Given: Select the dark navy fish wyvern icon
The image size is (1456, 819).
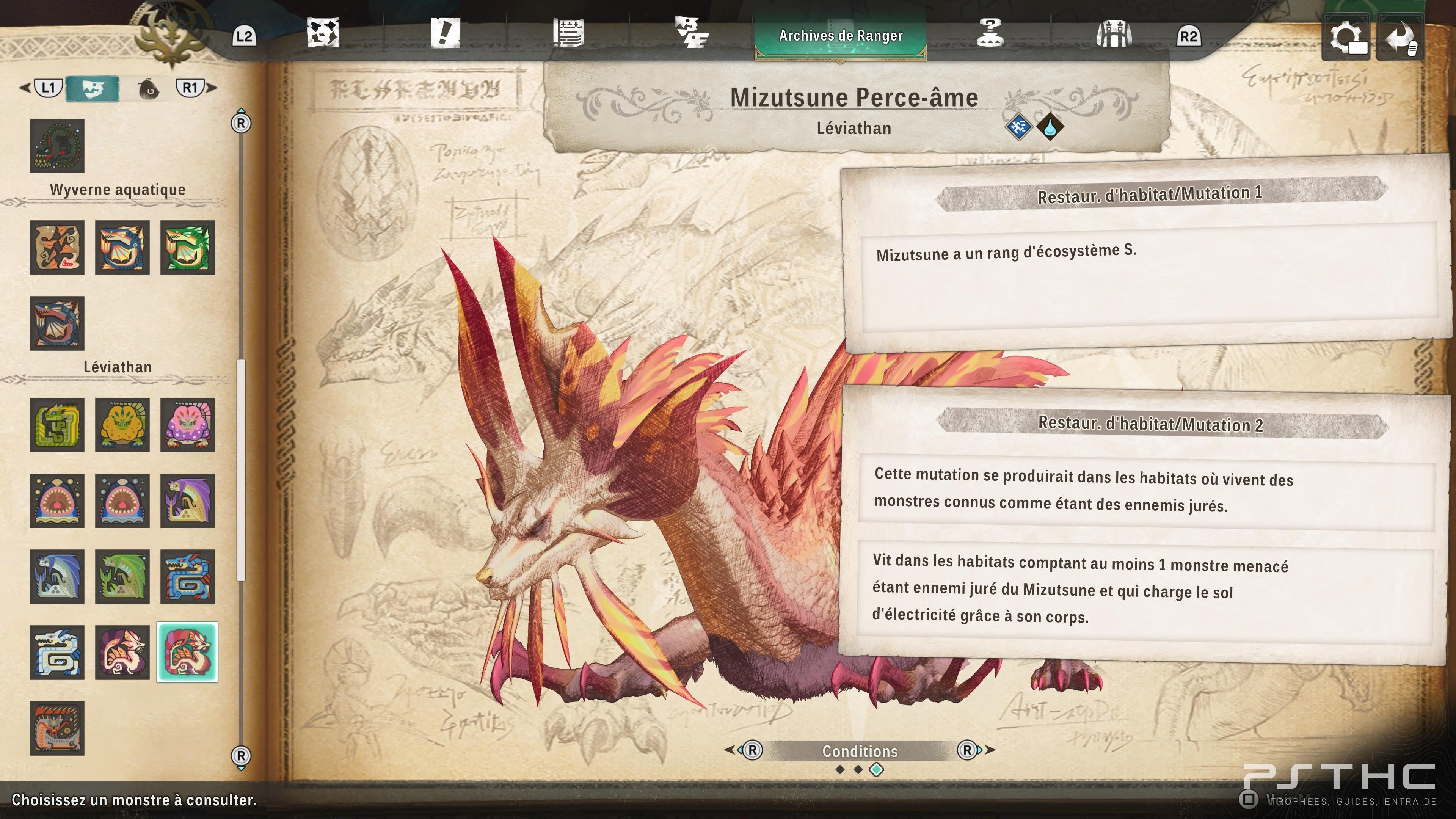Looking at the screenshot, I should 57,323.
